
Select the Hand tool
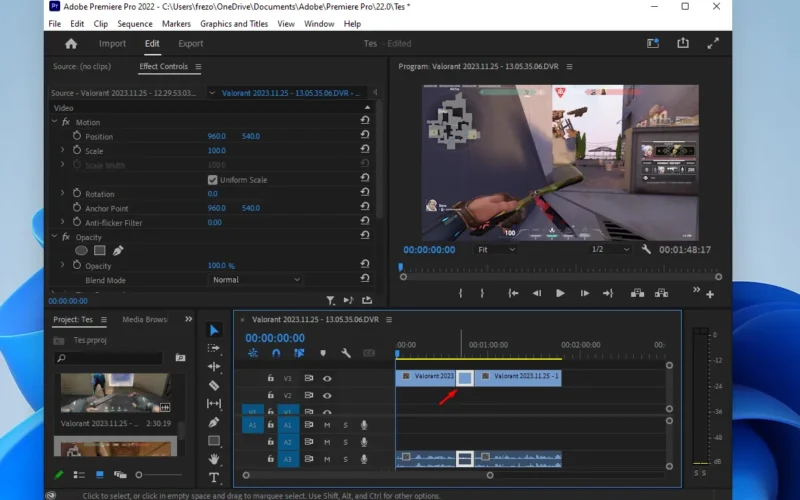click(x=214, y=459)
